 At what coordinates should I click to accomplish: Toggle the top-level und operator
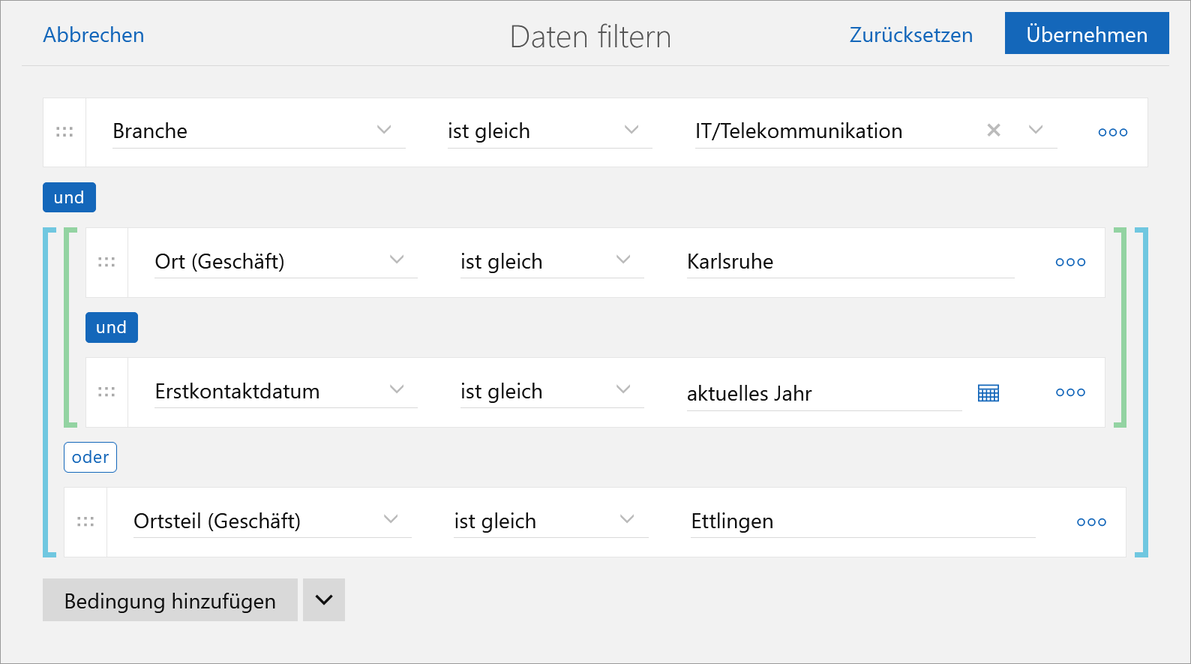(x=68, y=197)
